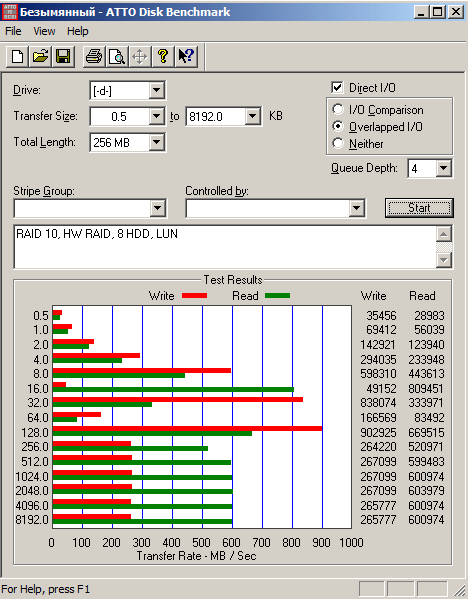Click description box scroll down arrow

tap(444, 261)
